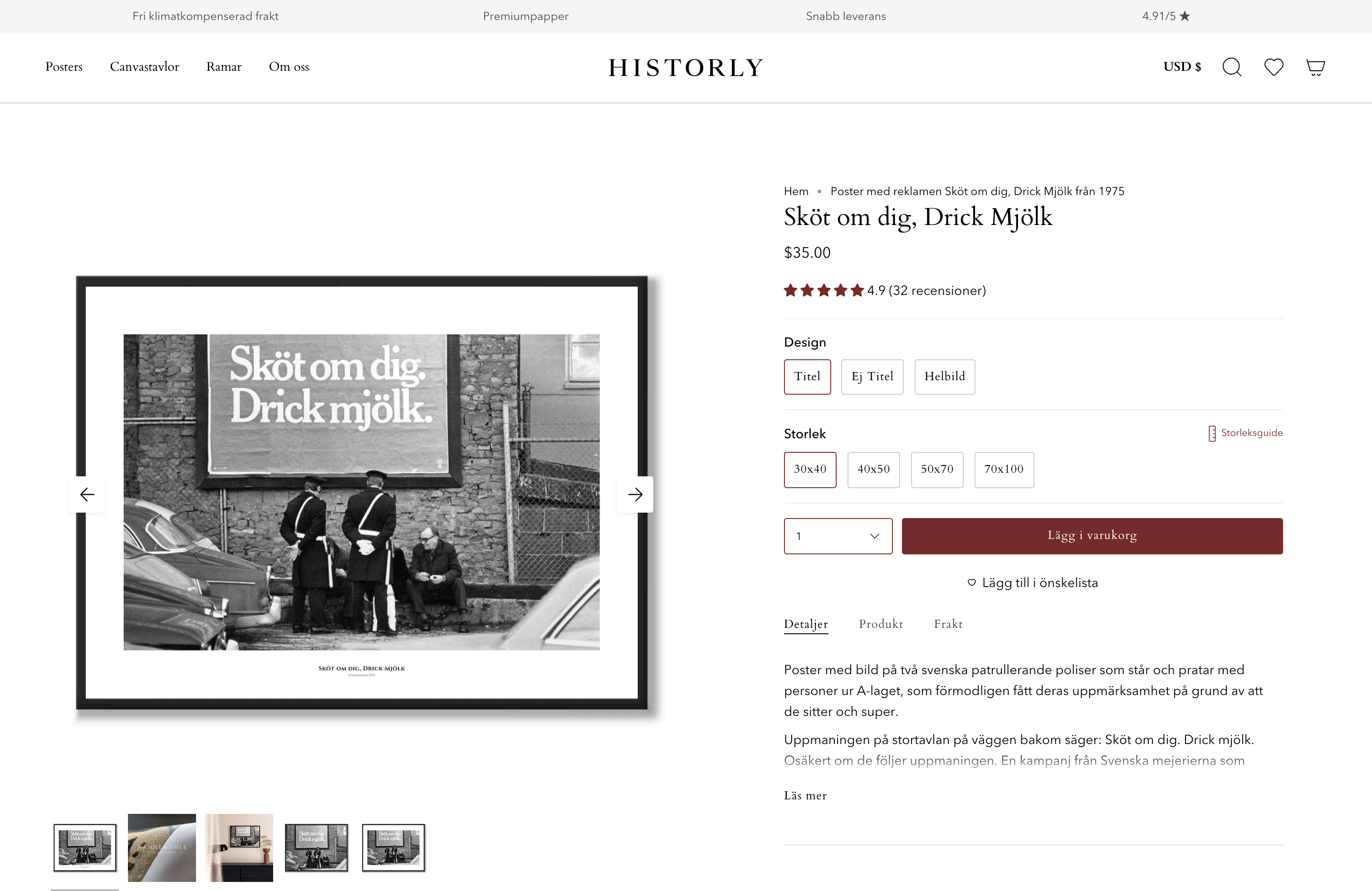Click the heart icon beside önskelista
Screen dimensions: 1372x891
971,583
